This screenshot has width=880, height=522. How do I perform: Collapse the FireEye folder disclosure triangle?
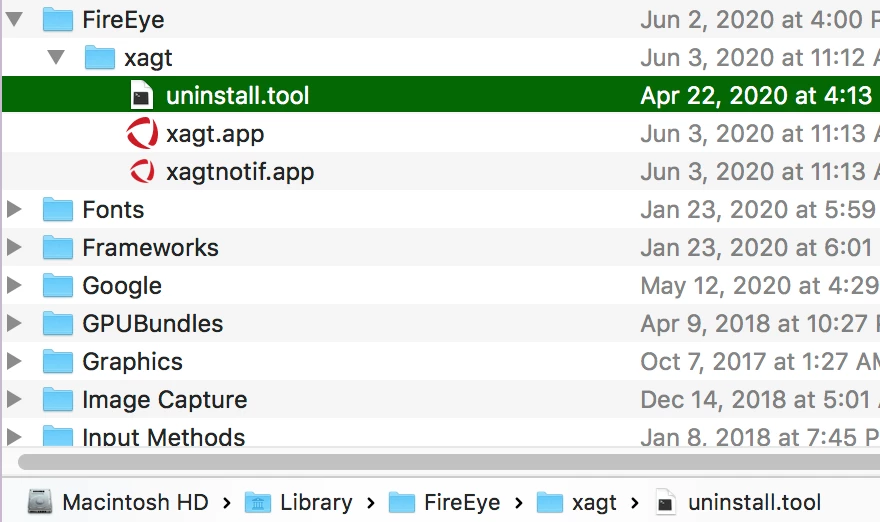(14, 19)
